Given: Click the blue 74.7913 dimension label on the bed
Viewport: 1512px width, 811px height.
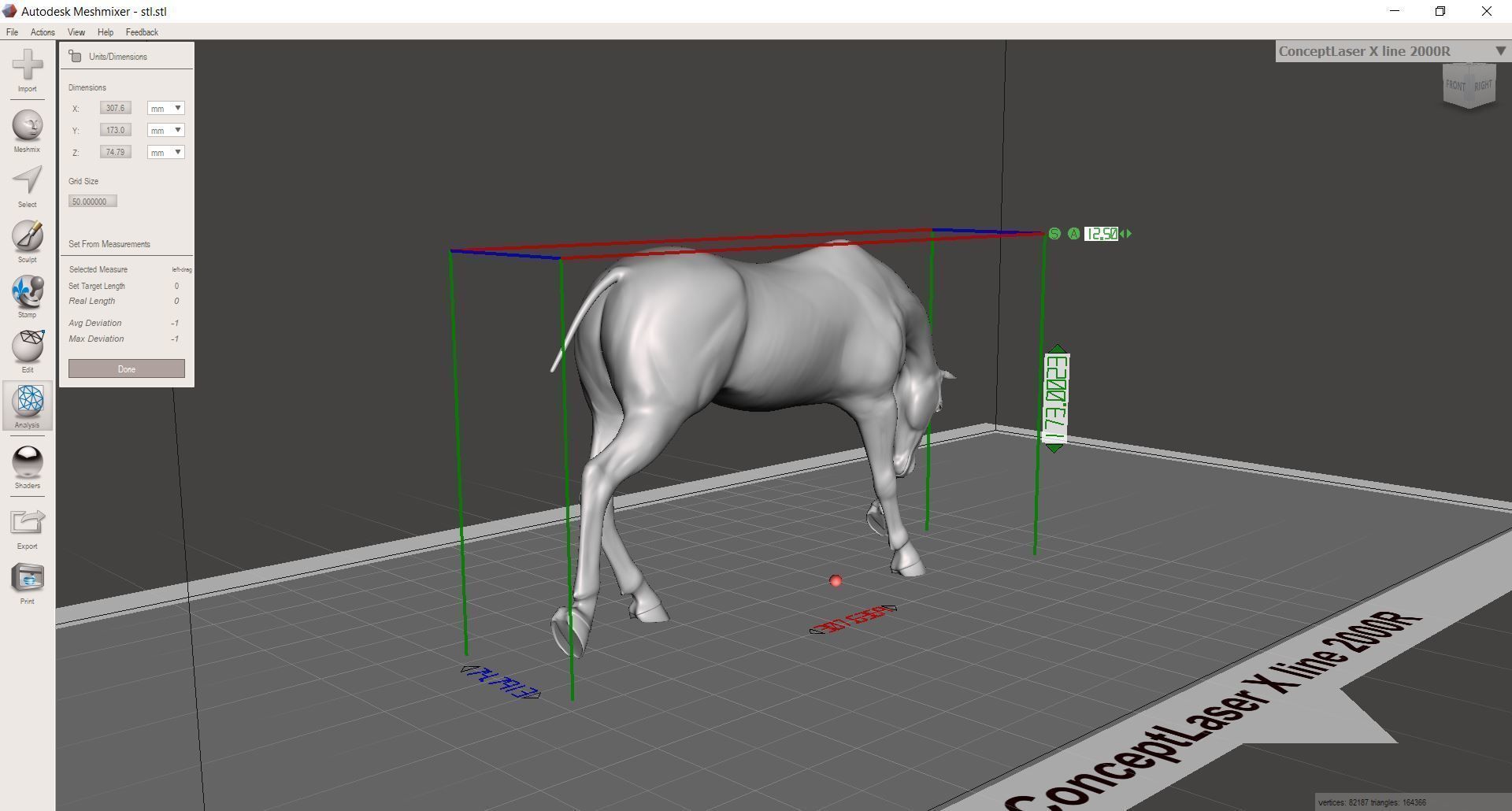Looking at the screenshot, I should 501,682.
